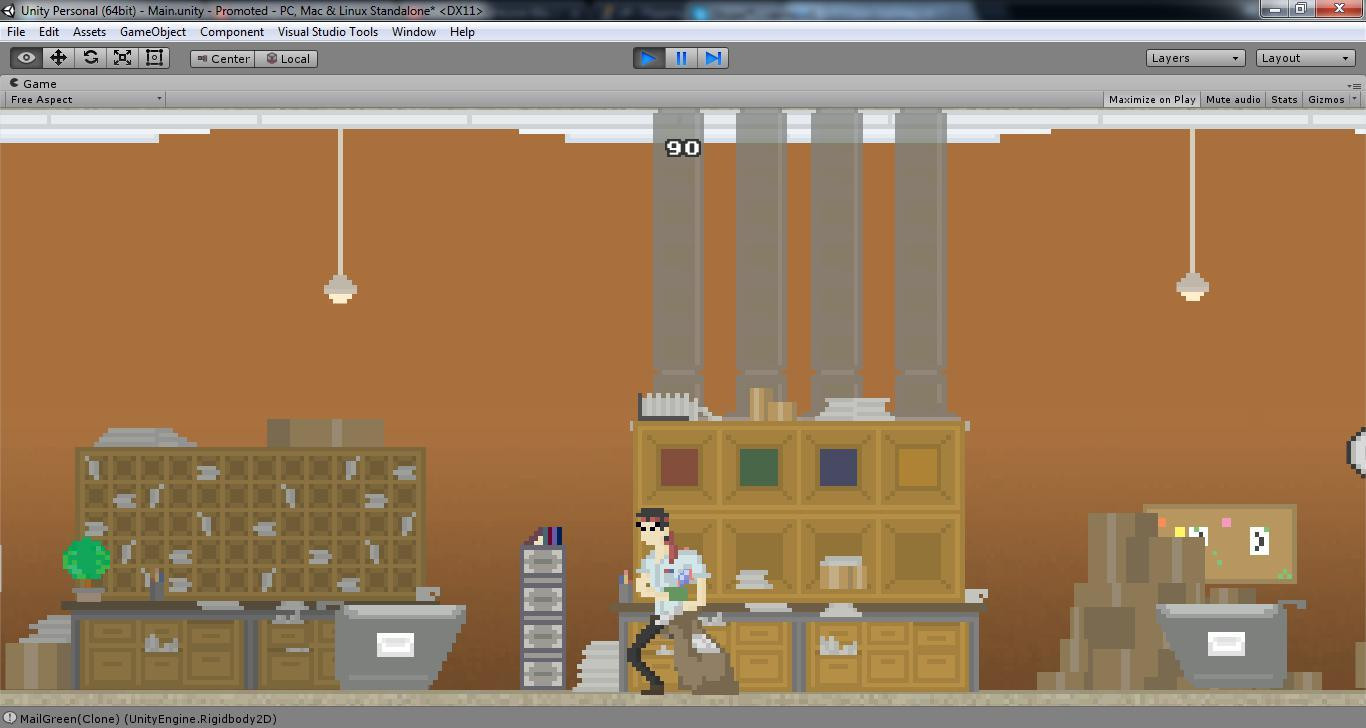Open the Help menu
The height and width of the screenshot is (728, 1366).
click(462, 32)
